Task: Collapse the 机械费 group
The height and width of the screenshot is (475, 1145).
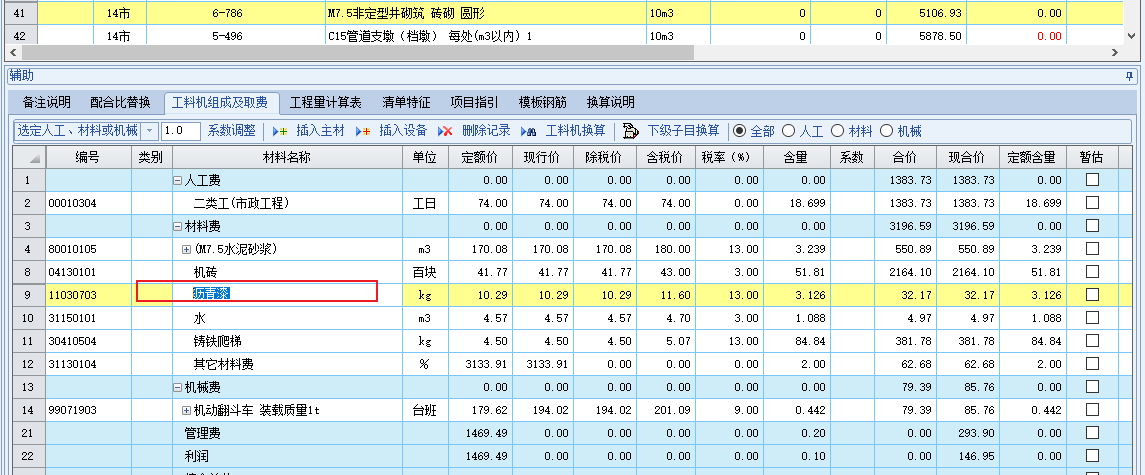Action: 177,387
